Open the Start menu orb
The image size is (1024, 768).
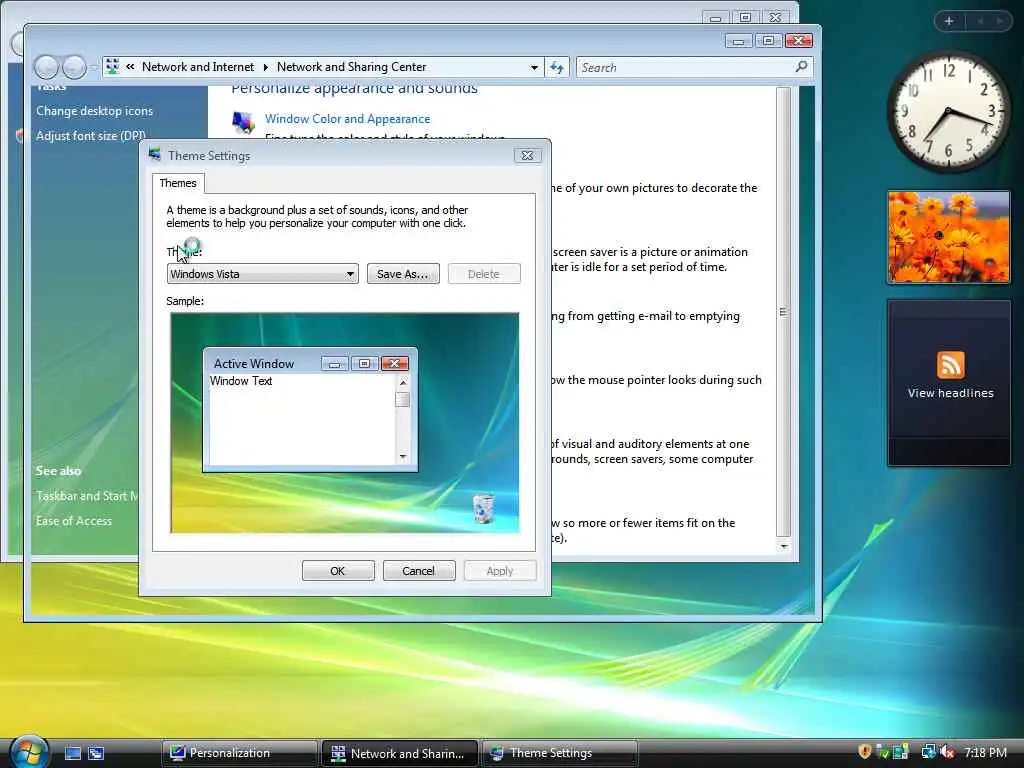[29, 751]
